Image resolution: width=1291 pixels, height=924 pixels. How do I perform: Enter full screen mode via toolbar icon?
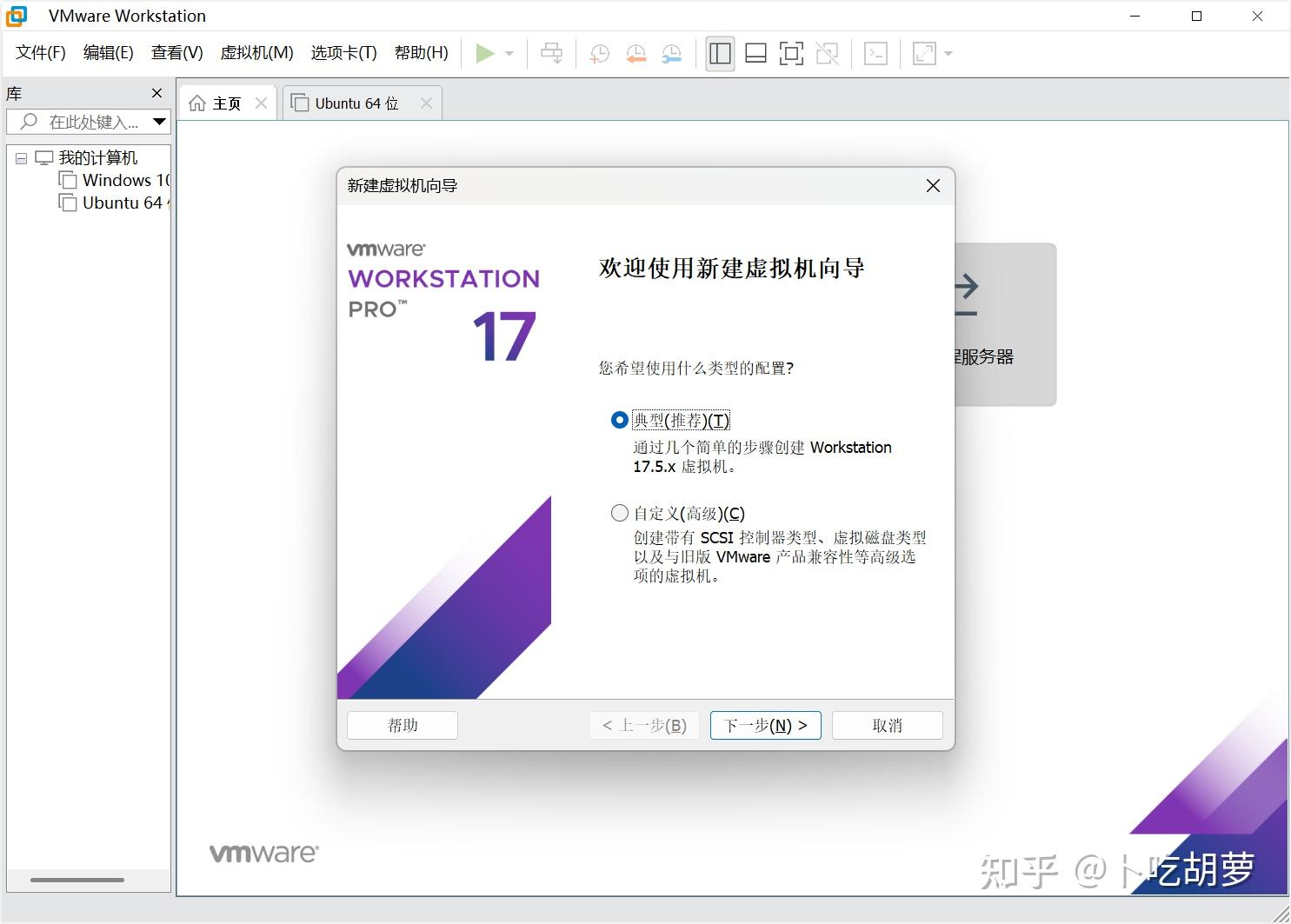coord(791,53)
